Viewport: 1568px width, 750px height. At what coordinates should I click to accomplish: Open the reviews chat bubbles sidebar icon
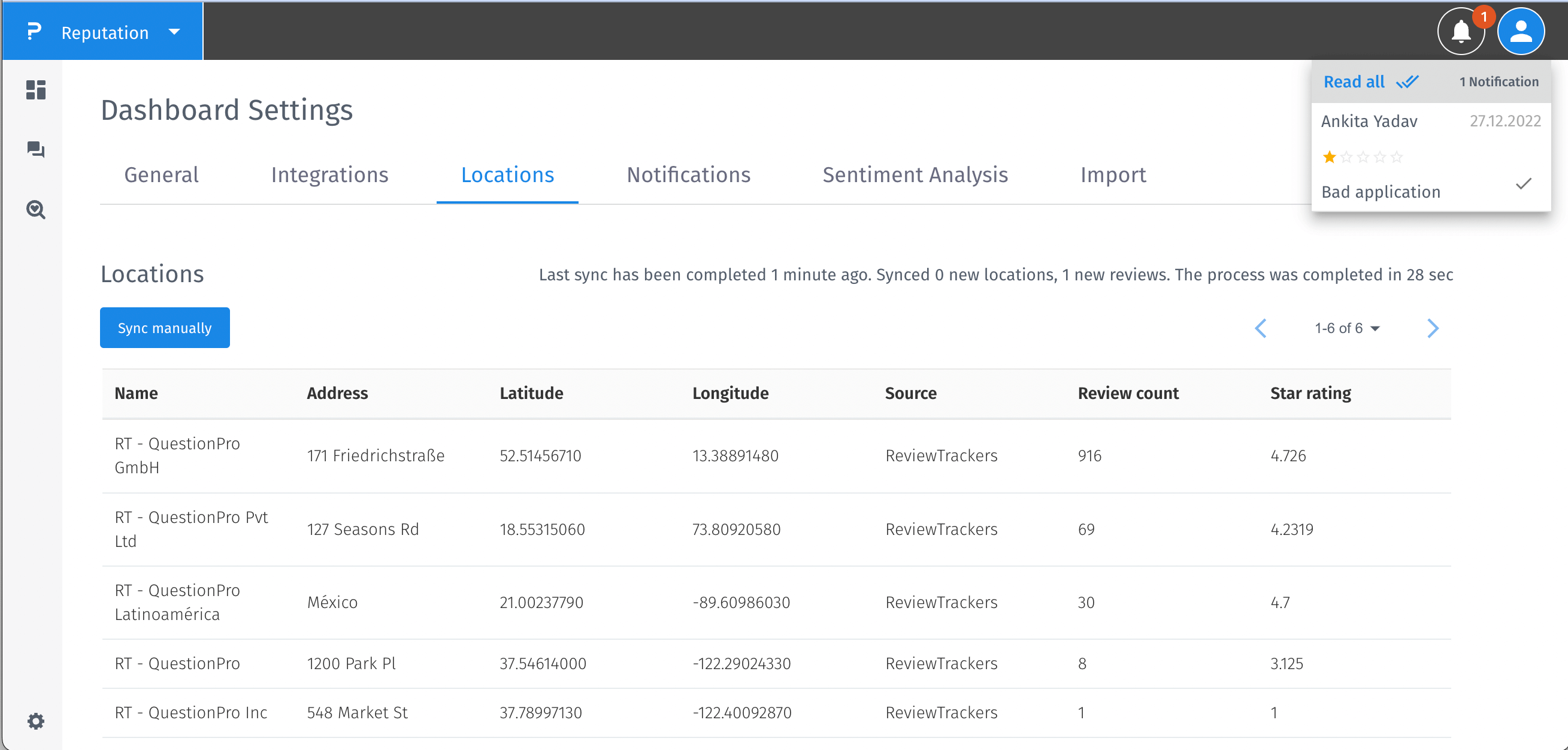coord(36,149)
